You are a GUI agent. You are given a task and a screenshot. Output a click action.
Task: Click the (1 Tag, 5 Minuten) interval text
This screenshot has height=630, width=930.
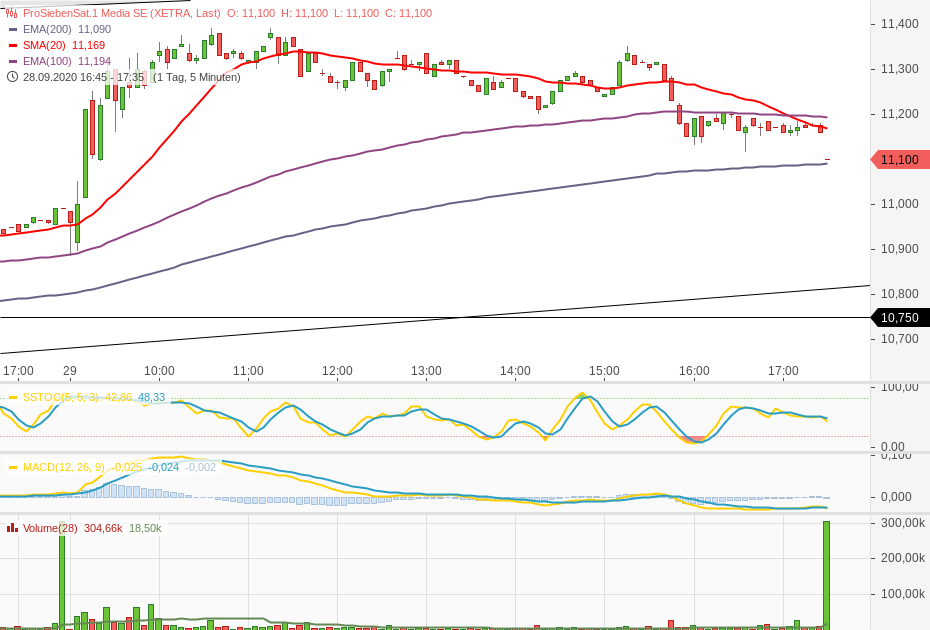pyautogui.click(x=198, y=77)
